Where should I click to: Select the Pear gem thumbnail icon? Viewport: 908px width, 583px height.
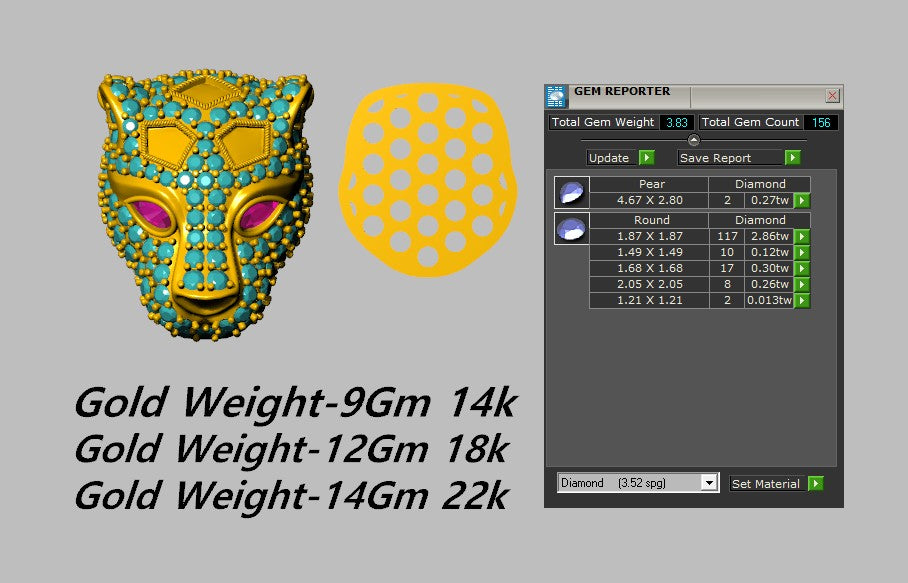(572, 193)
